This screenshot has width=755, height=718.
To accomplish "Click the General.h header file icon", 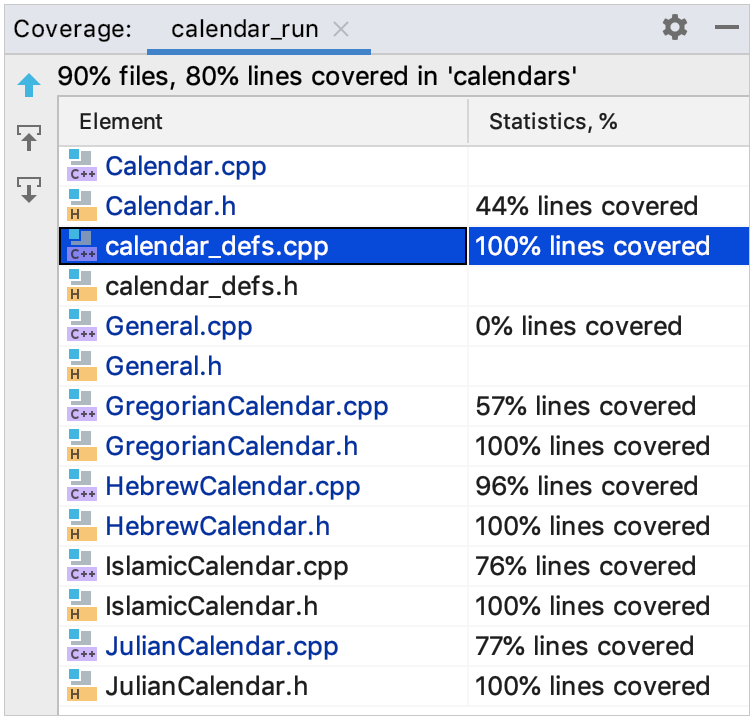I will (x=81, y=366).
